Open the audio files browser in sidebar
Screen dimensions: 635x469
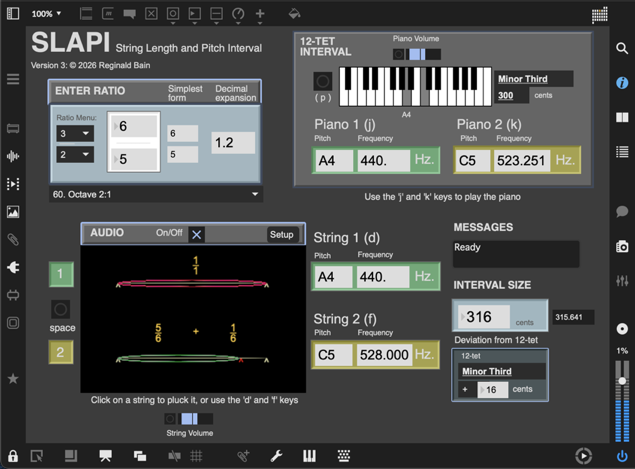point(13,156)
